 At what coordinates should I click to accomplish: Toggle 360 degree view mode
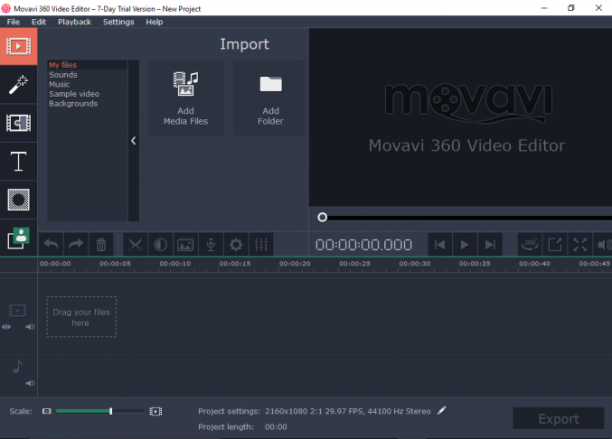[x=530, y=245]
